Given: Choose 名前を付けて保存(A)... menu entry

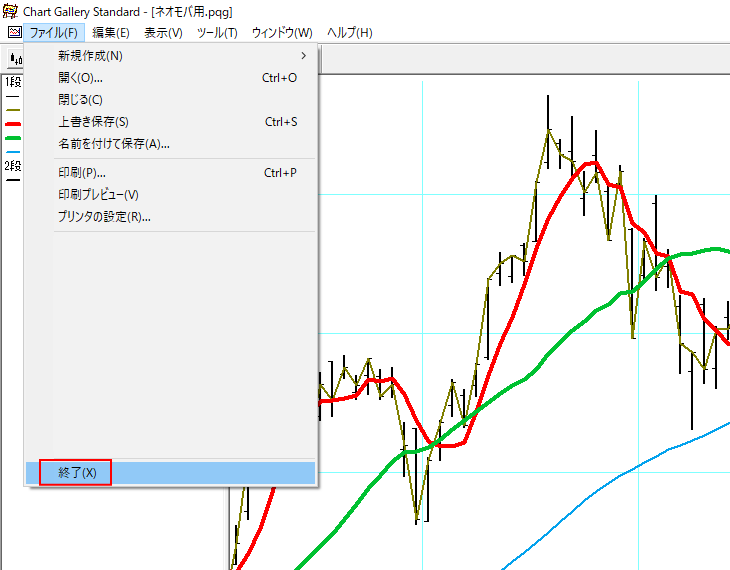Looking at the screenshot, I should [x=113, y=144].
